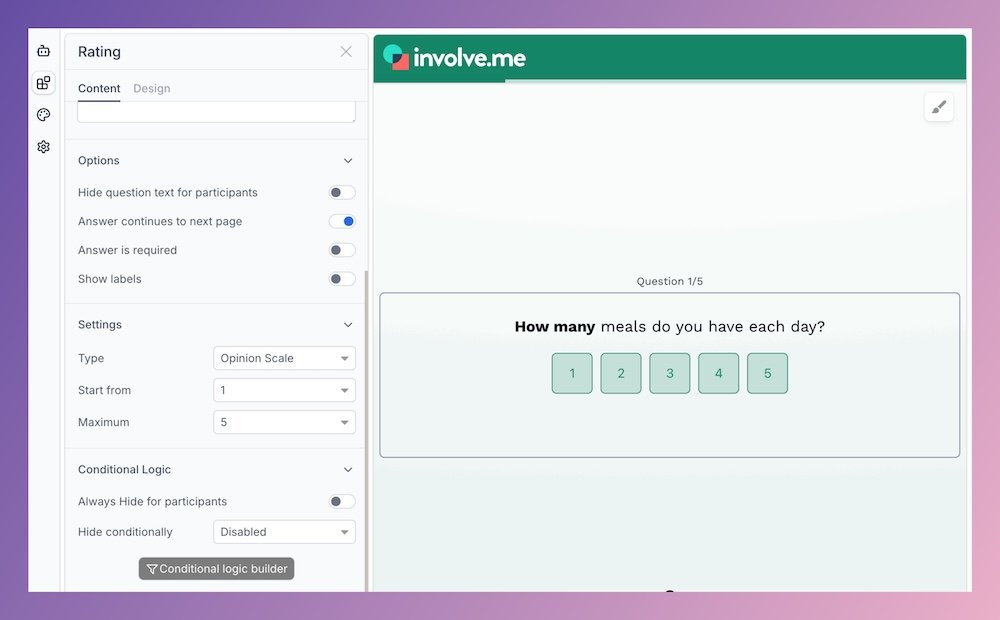
Task: Close the Rating panel with the X
Action: 346,51
